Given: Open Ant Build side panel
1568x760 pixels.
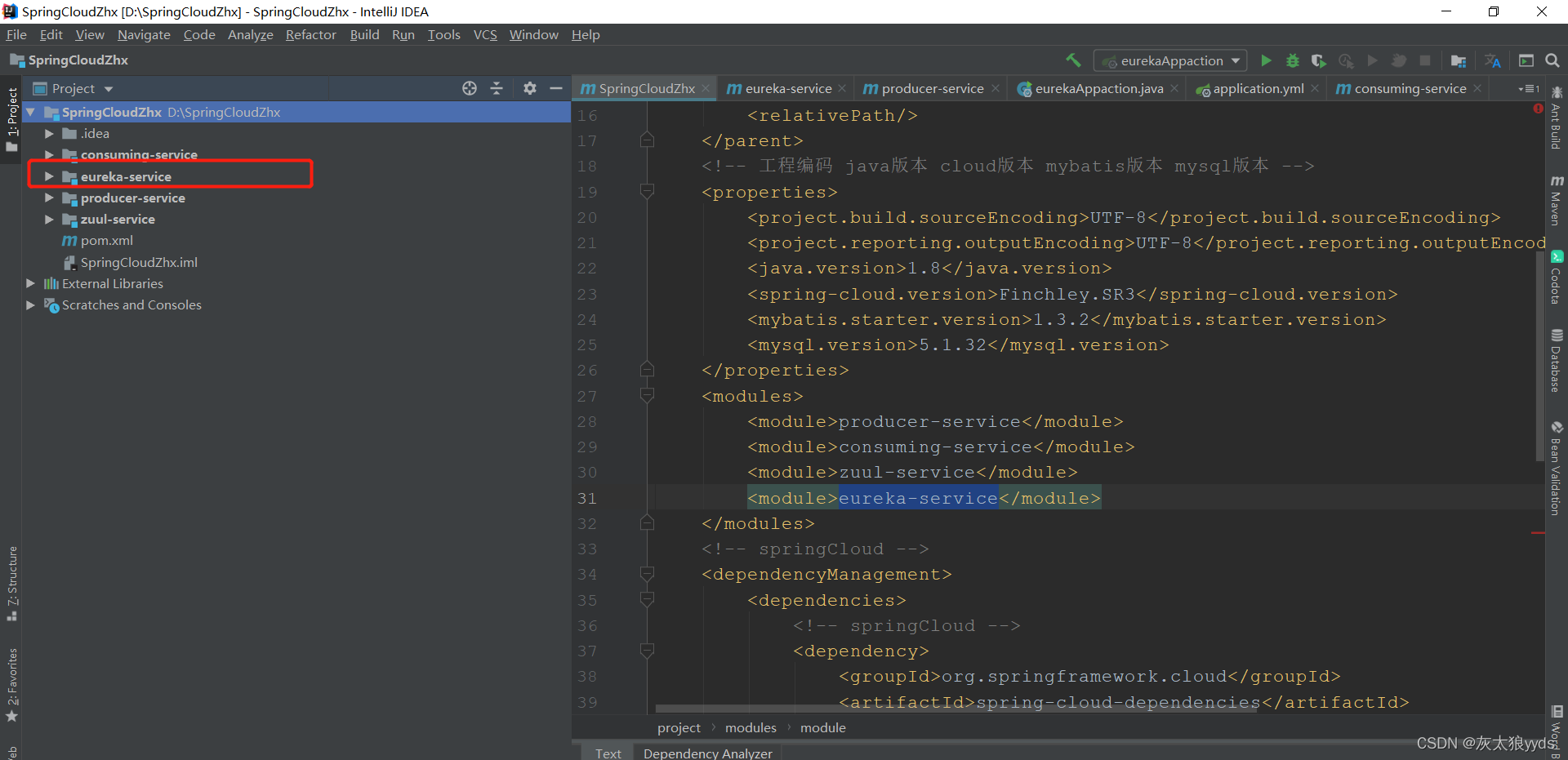Looking at the screenshot, I should click(1557, 118).
